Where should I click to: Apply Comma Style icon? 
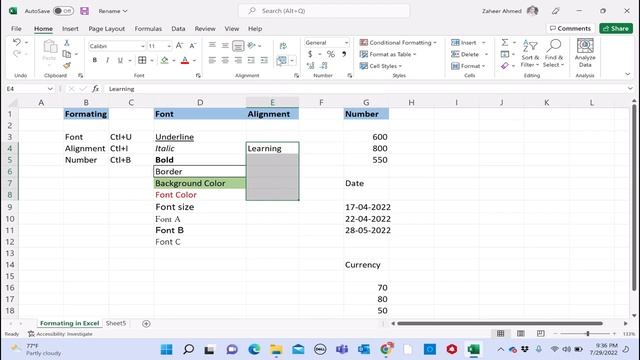pos(344,54)
